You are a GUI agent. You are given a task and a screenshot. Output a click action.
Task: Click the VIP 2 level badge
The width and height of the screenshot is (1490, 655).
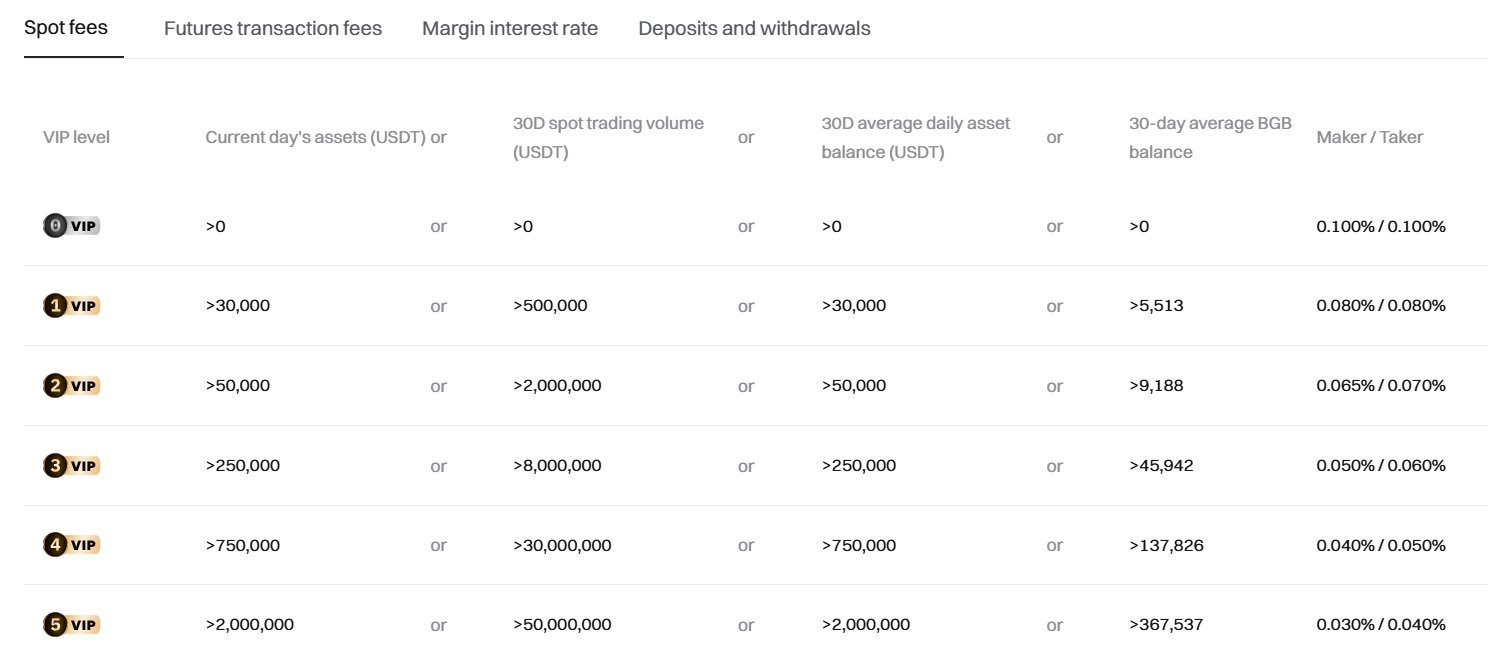(72, 386)
